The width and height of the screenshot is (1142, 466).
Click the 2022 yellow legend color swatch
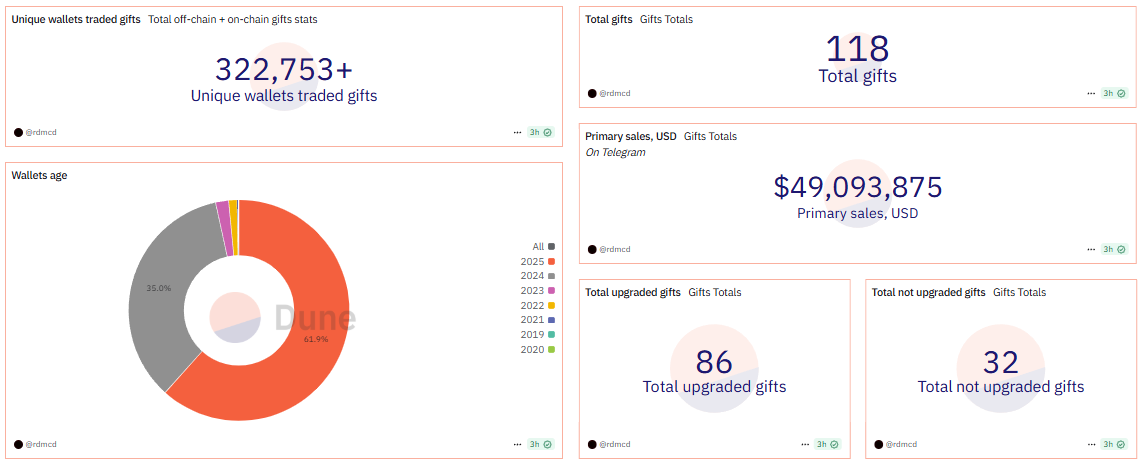[551, 305]
